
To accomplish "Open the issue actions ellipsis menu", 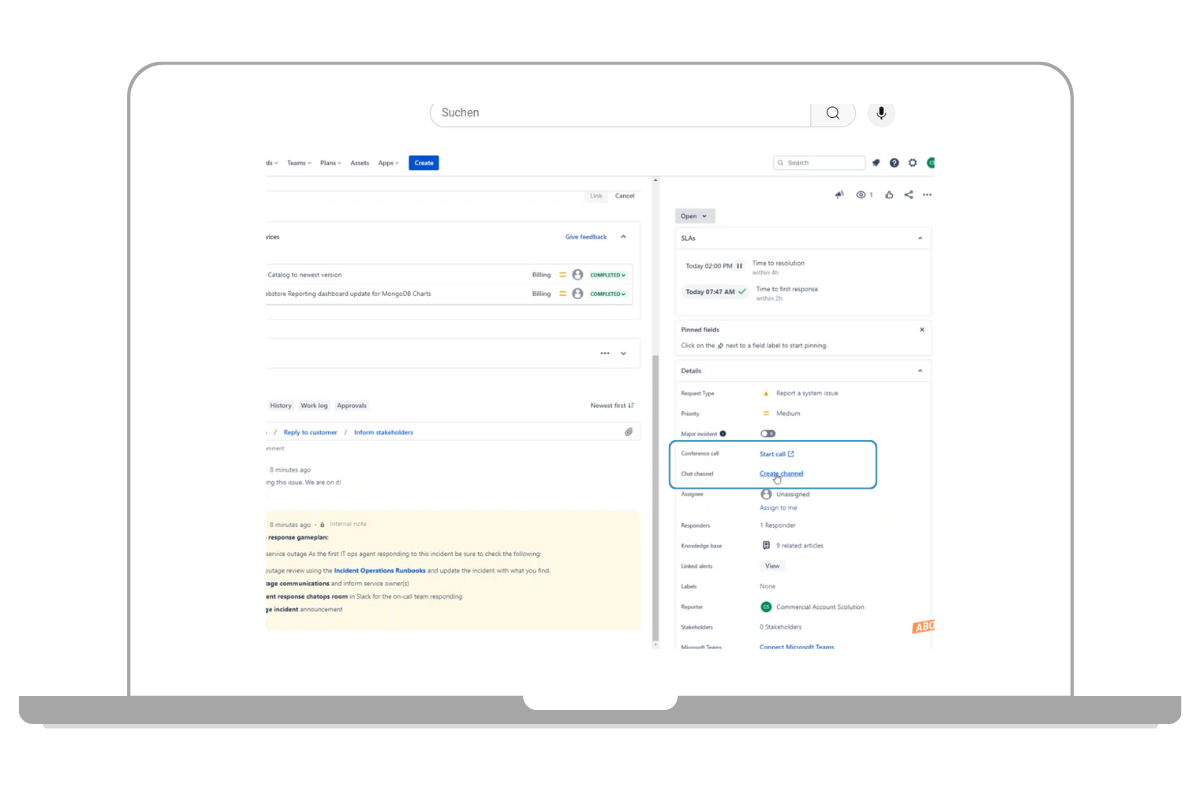I will pos(927,195).
